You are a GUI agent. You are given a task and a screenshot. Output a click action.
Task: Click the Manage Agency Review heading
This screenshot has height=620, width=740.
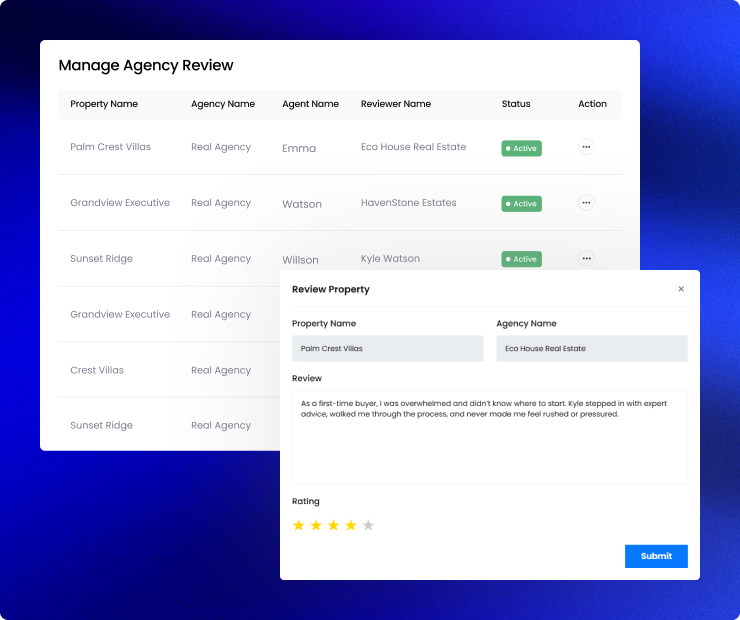tap(146, 65)
